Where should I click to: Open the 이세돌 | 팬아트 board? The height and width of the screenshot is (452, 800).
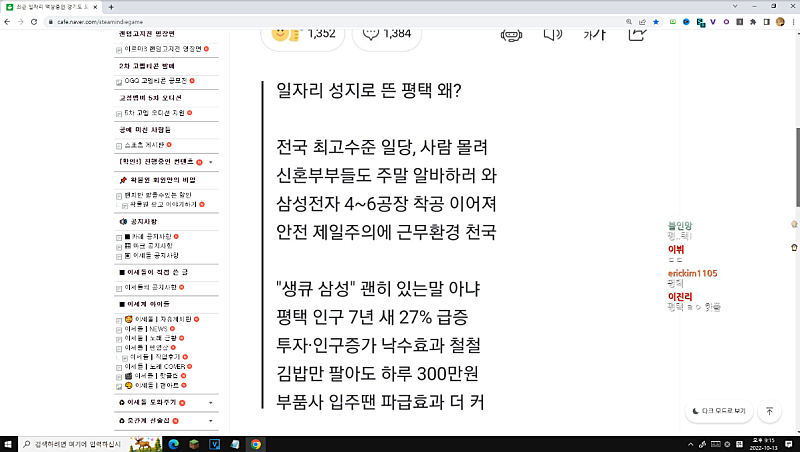[152, 385]
